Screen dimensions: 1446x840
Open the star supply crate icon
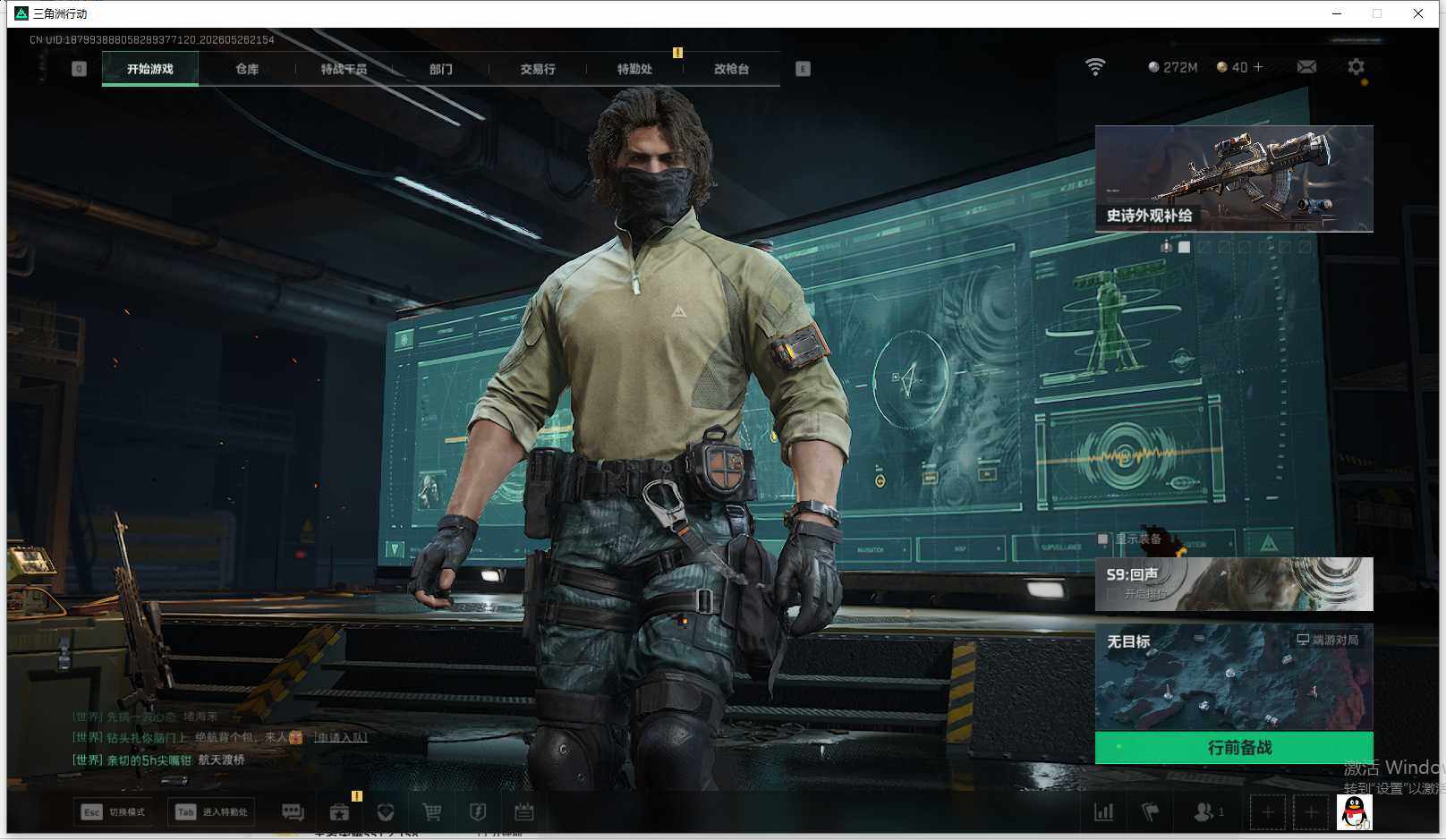(x=339, y=812)
